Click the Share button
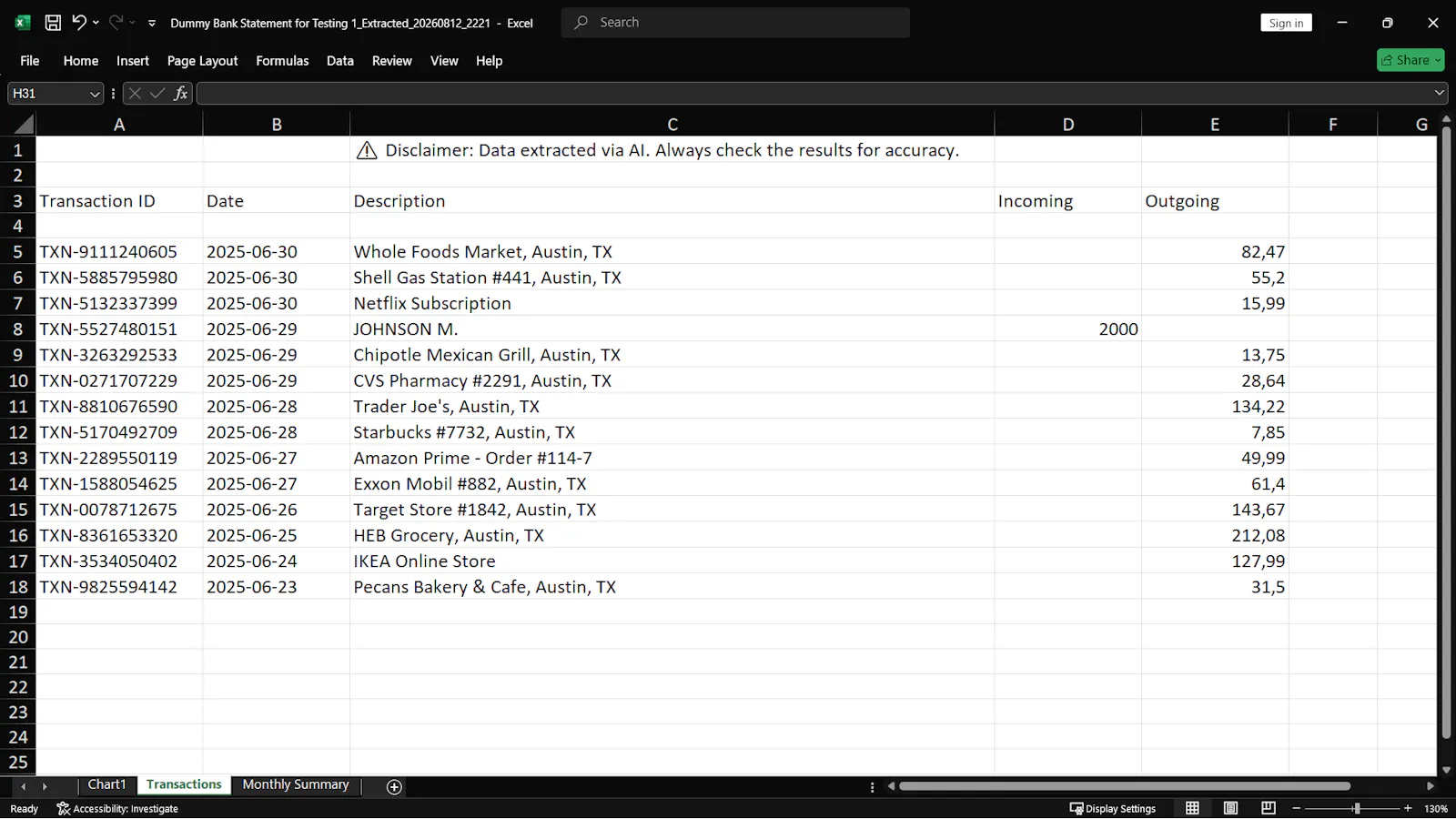This screenshot has width=1456, height=819. click(1410, 60)
